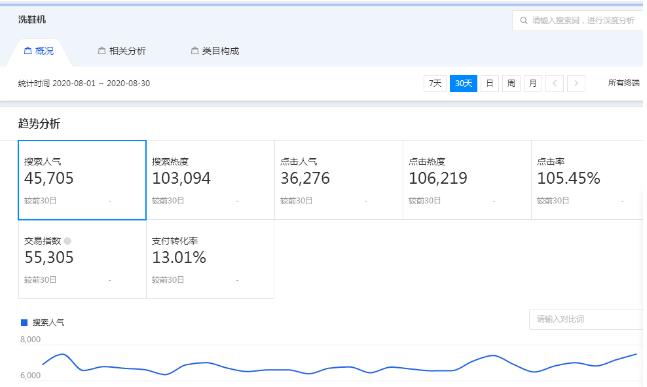Switch to the 类目构成 tab

[x=215, y=51]
